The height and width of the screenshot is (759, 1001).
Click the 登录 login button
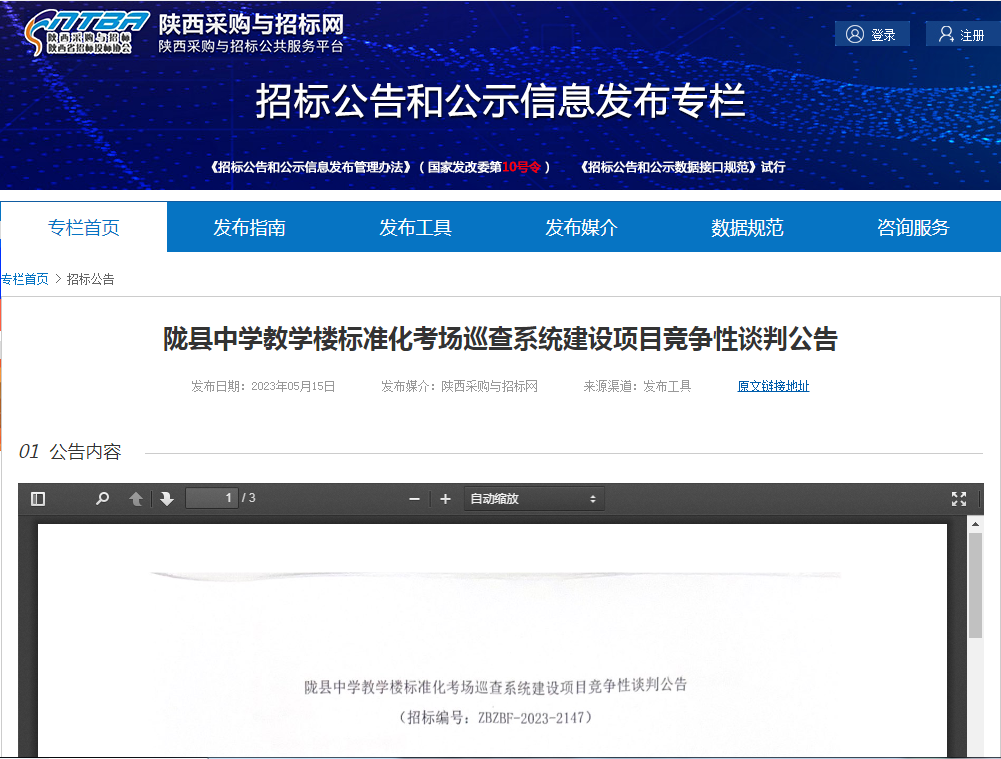[x=872, y=35]
